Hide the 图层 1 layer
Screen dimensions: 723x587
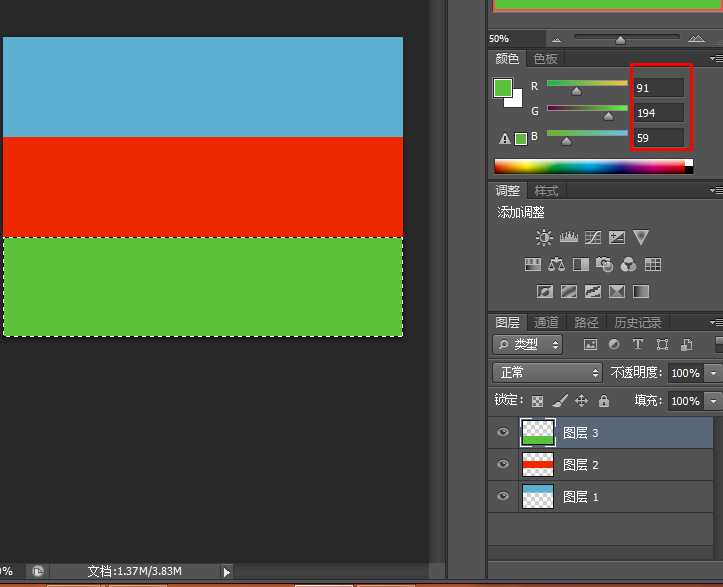[x=503, y=497]
